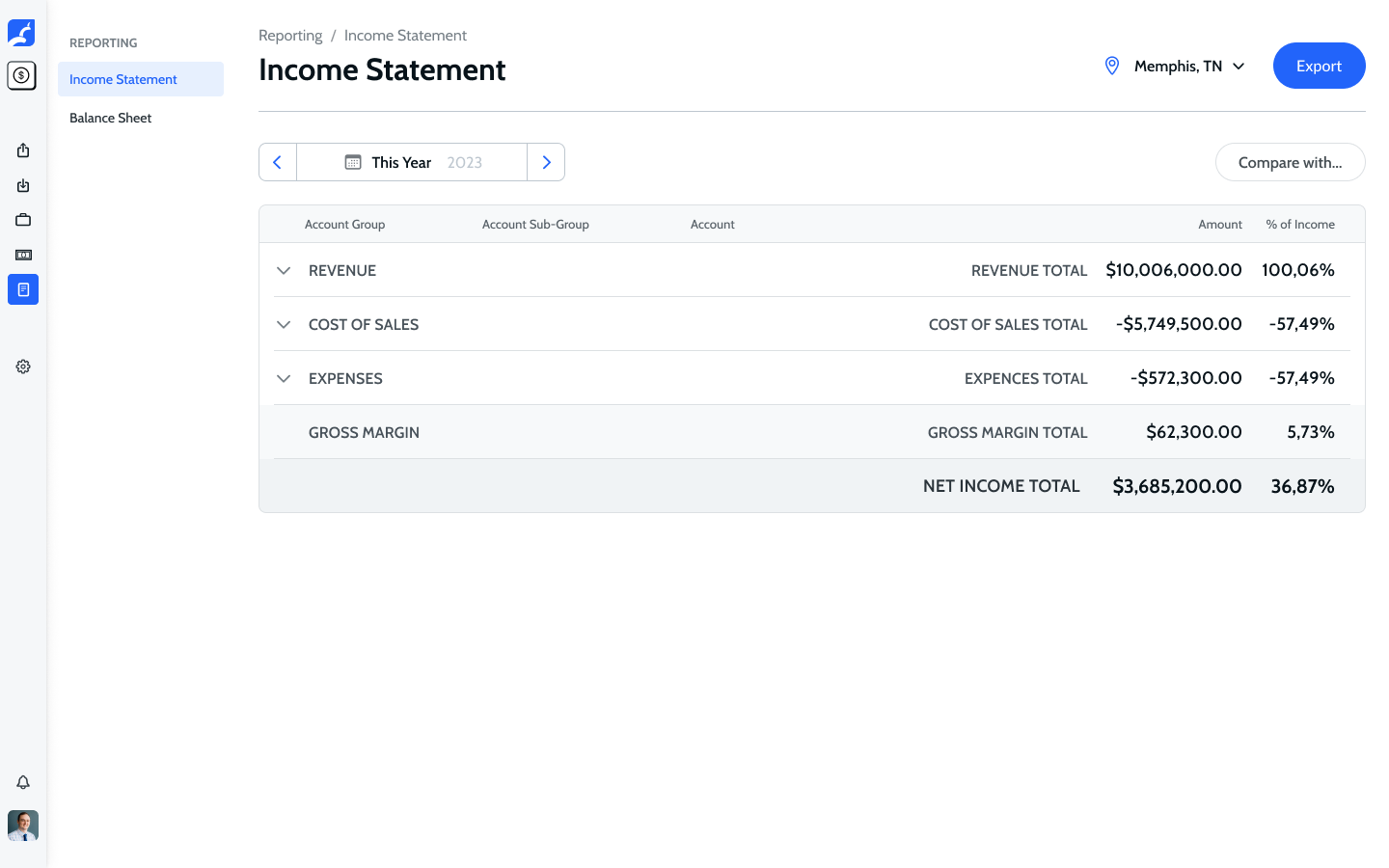Image resolution: width=1389 pixels, height=868 pixels.
Task: Open the notifications bell
Action: tap(23, 782)
